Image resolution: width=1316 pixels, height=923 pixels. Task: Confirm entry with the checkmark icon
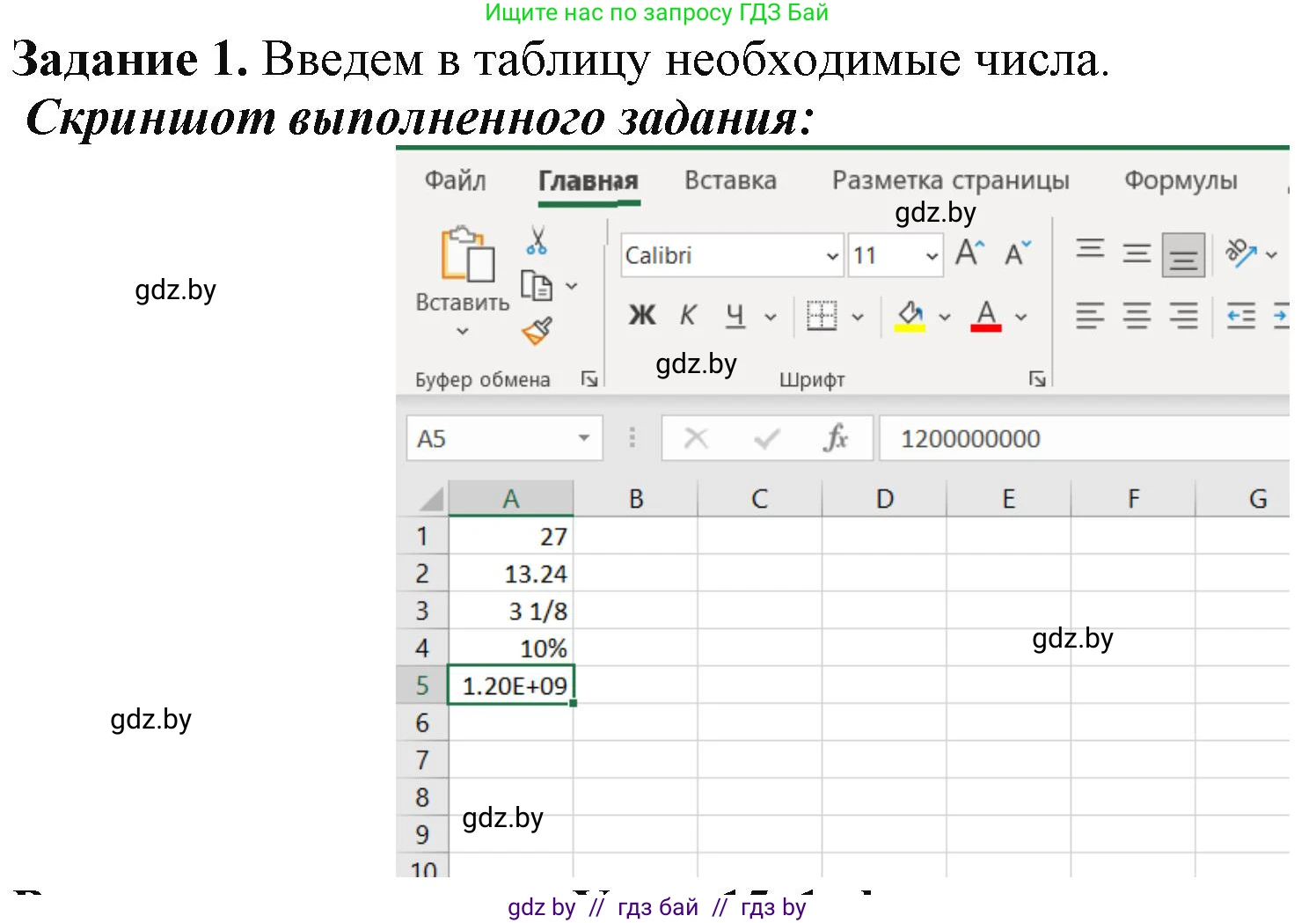coord(764,437)
